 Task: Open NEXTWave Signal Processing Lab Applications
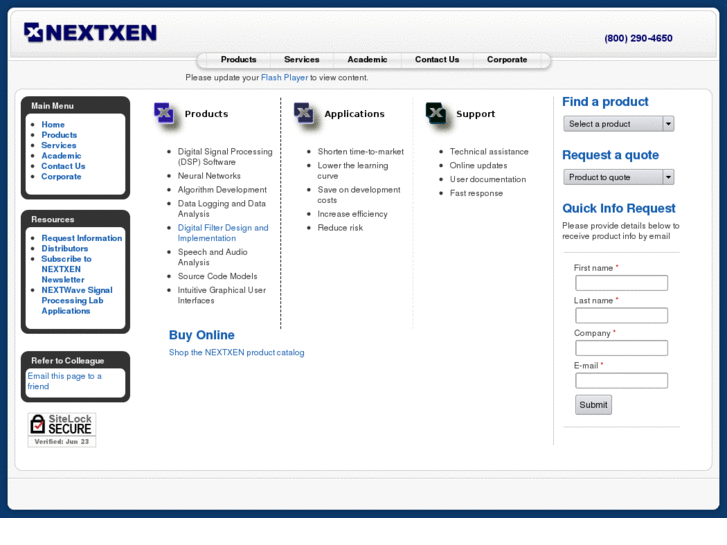pos(77,300)
